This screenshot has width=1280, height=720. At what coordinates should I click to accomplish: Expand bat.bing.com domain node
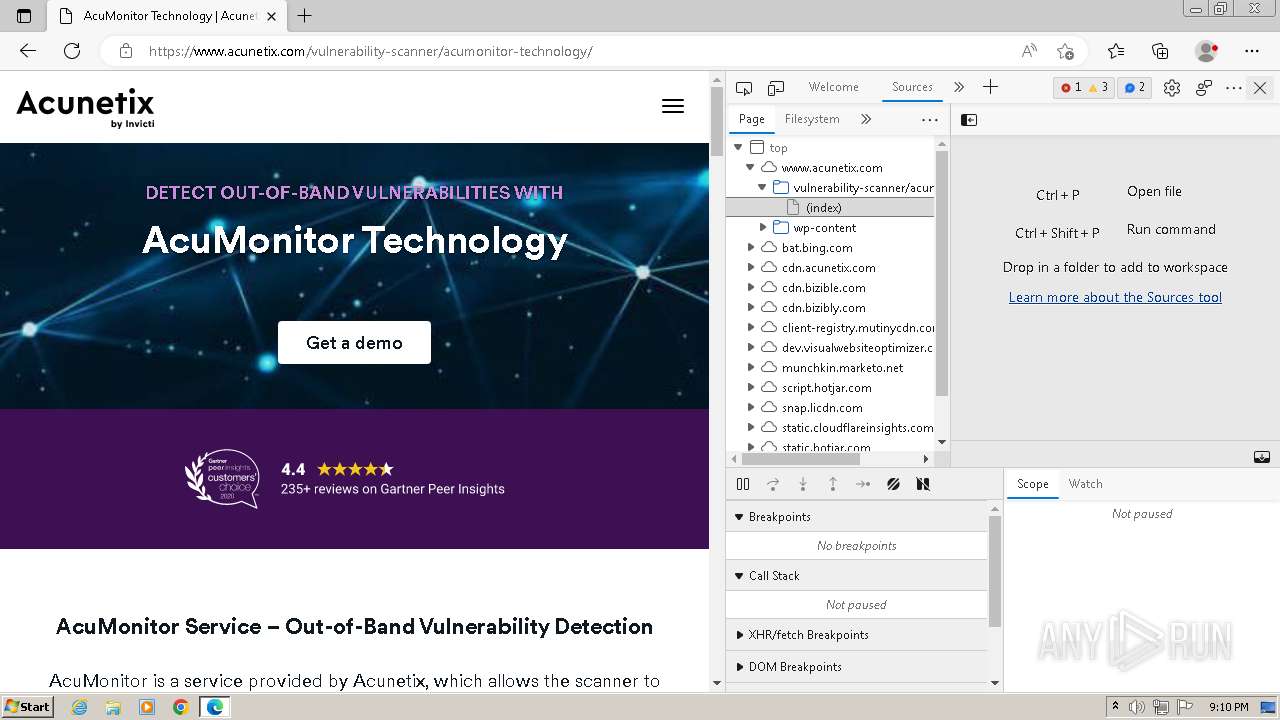pos(751,248)
